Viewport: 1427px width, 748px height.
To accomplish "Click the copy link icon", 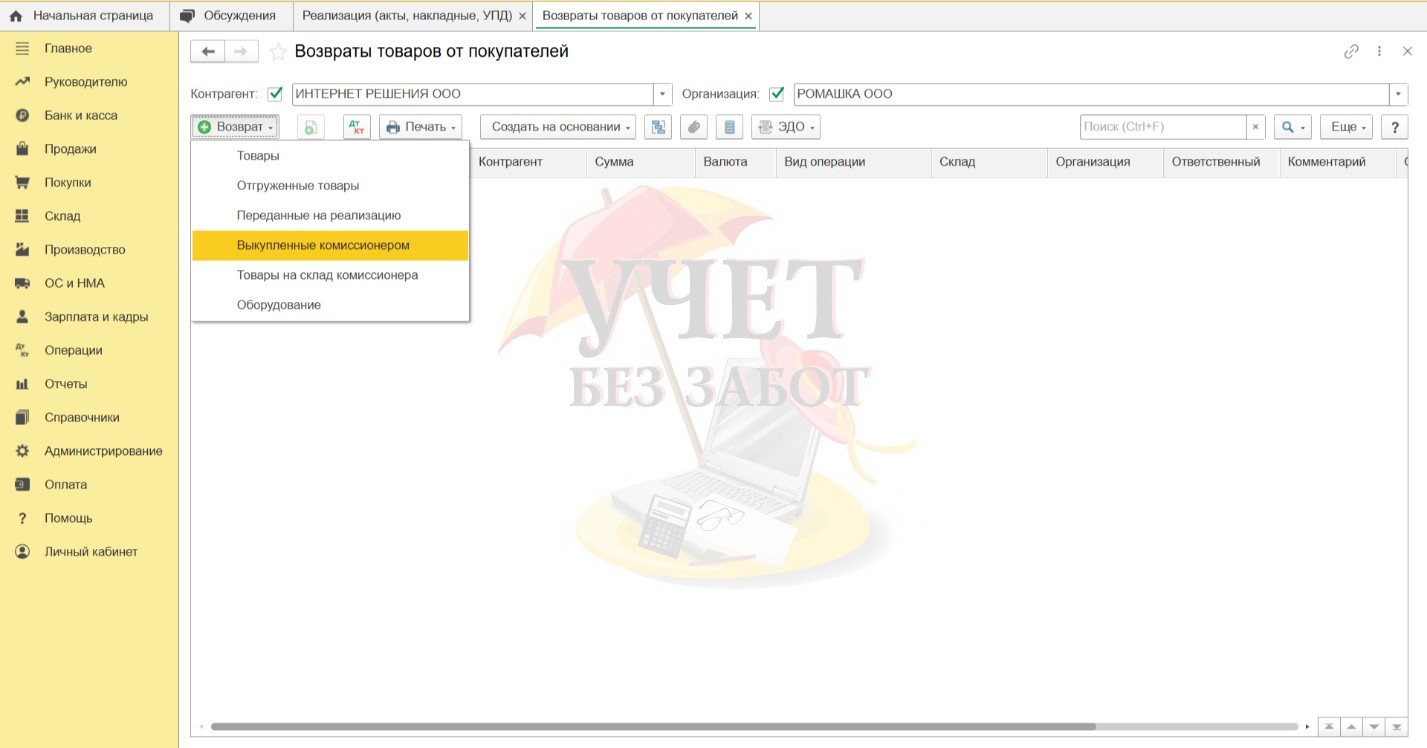I will click(1351, 52).
